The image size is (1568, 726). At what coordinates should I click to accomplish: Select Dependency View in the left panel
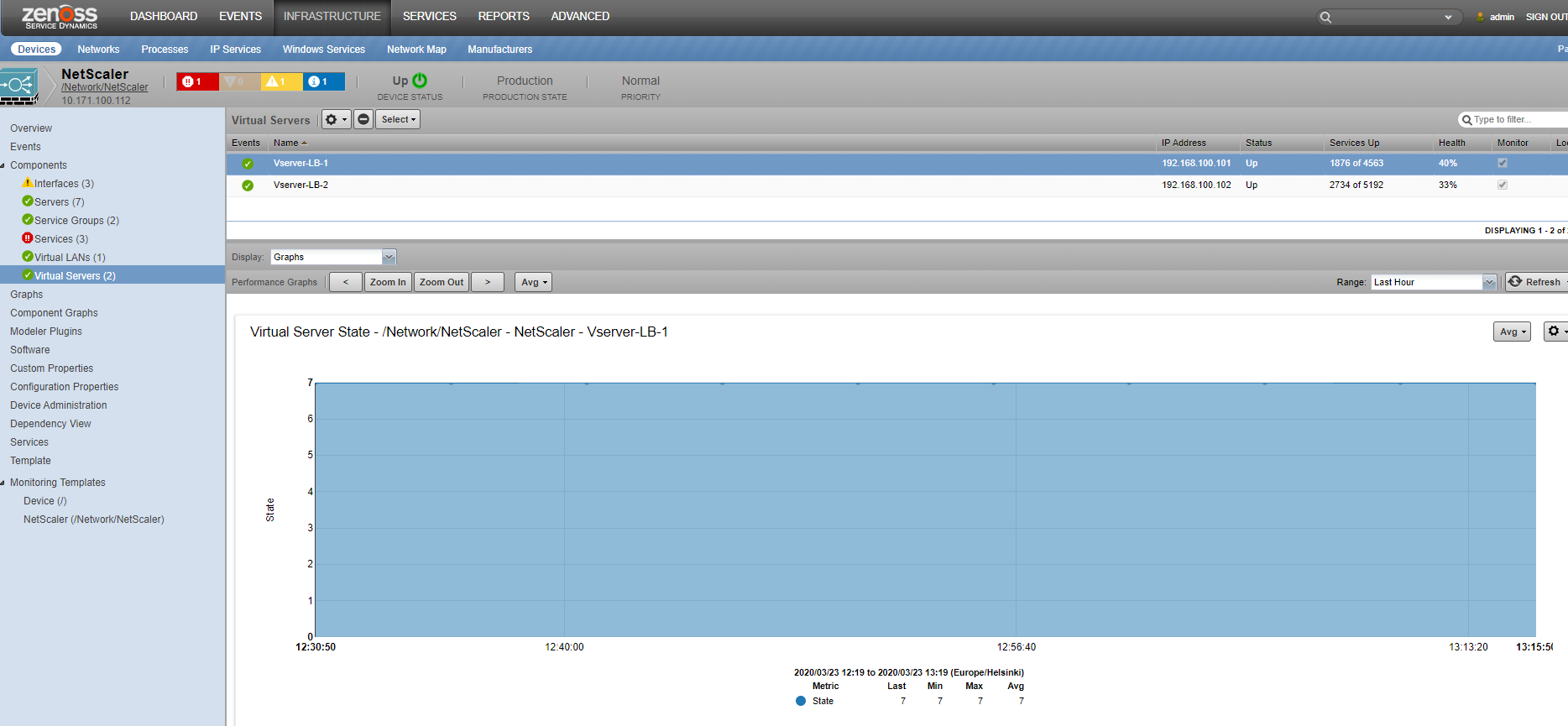tap(50, 424)
